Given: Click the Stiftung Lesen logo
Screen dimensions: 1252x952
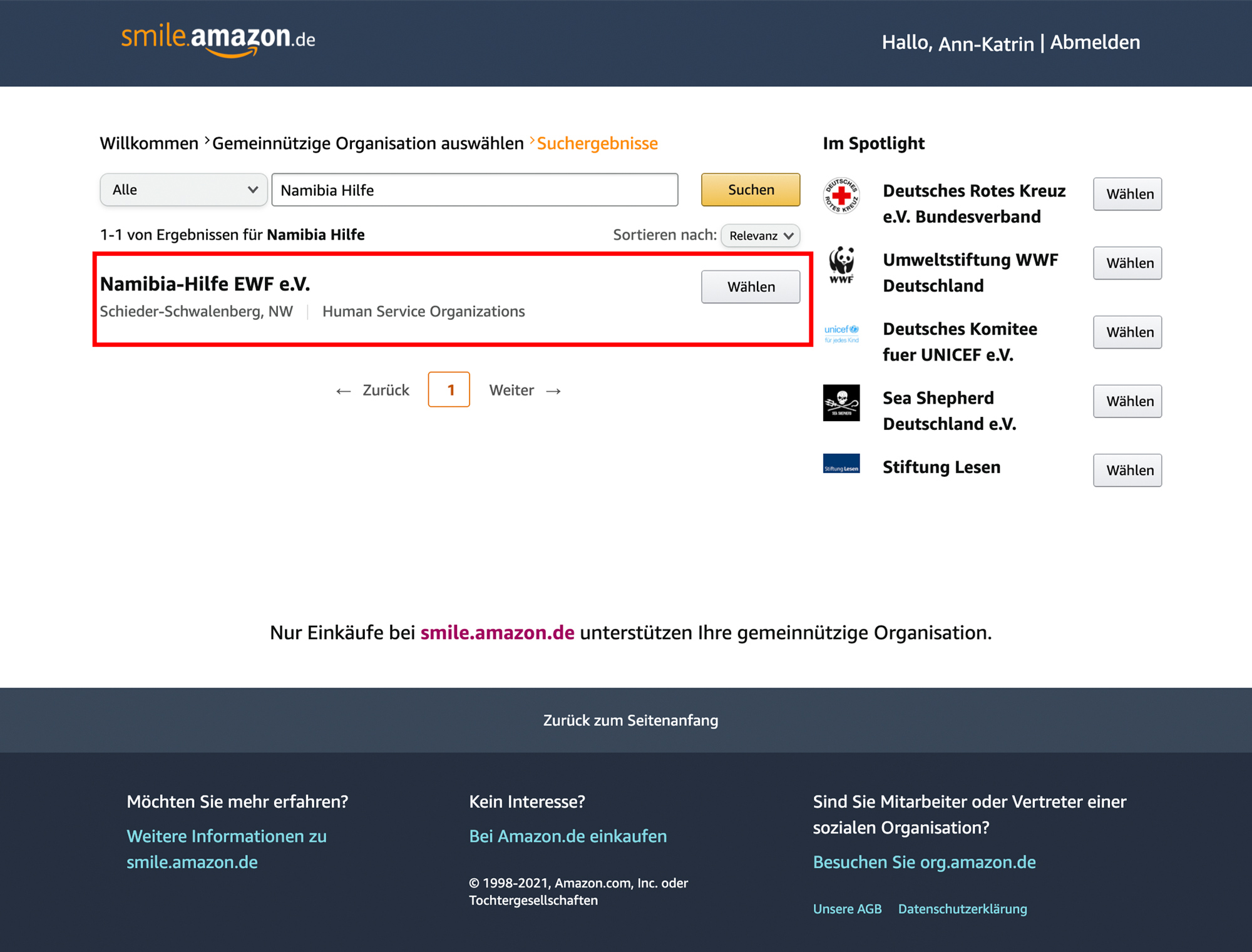Looking at the screenshot, I should (841, 464).
